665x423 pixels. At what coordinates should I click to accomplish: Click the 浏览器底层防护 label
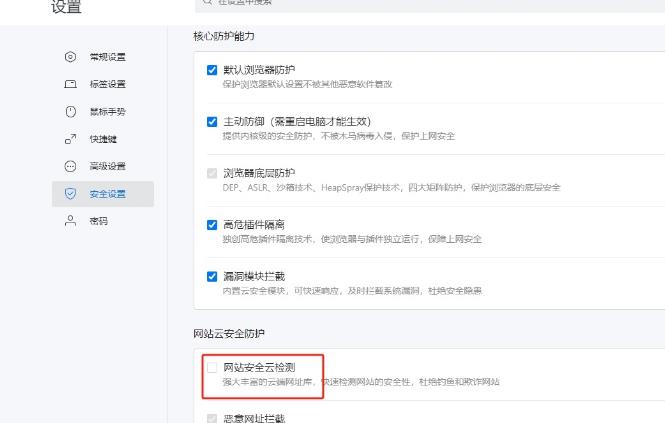259,173
